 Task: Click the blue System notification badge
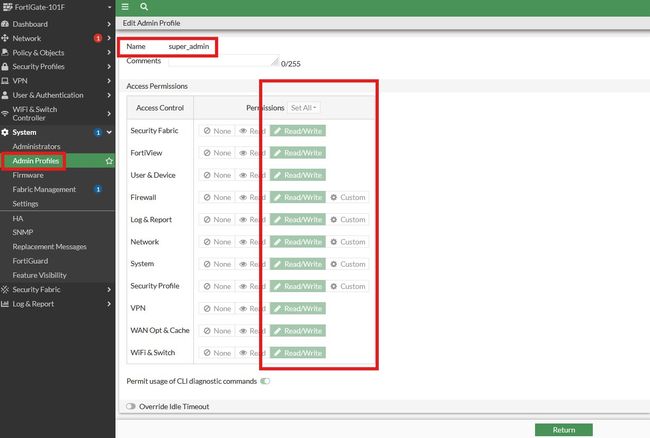[x=98, y=132]
